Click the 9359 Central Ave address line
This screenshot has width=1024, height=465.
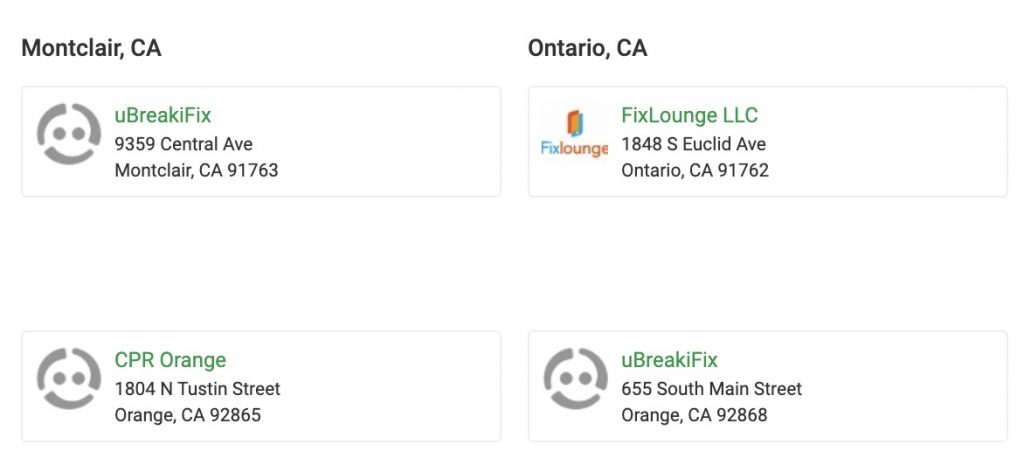click(x=184, y=144)
